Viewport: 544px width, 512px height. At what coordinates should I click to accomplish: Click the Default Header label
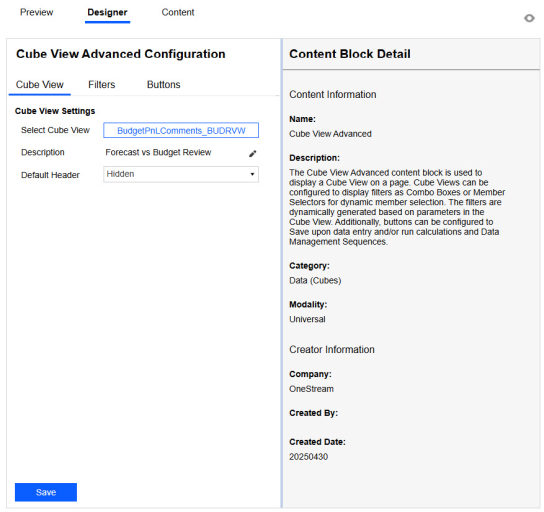(50, 175)
